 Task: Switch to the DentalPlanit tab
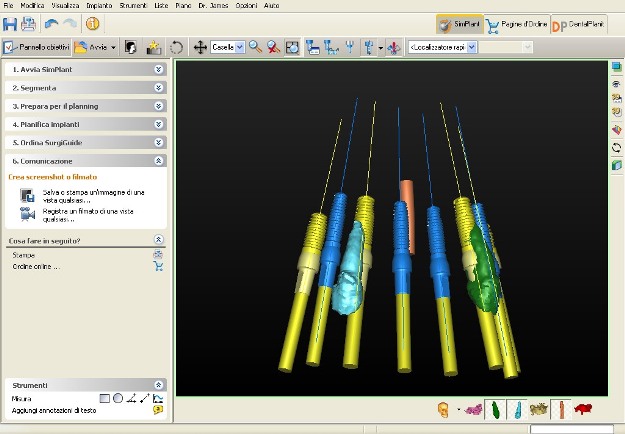[x=579, y=24]
